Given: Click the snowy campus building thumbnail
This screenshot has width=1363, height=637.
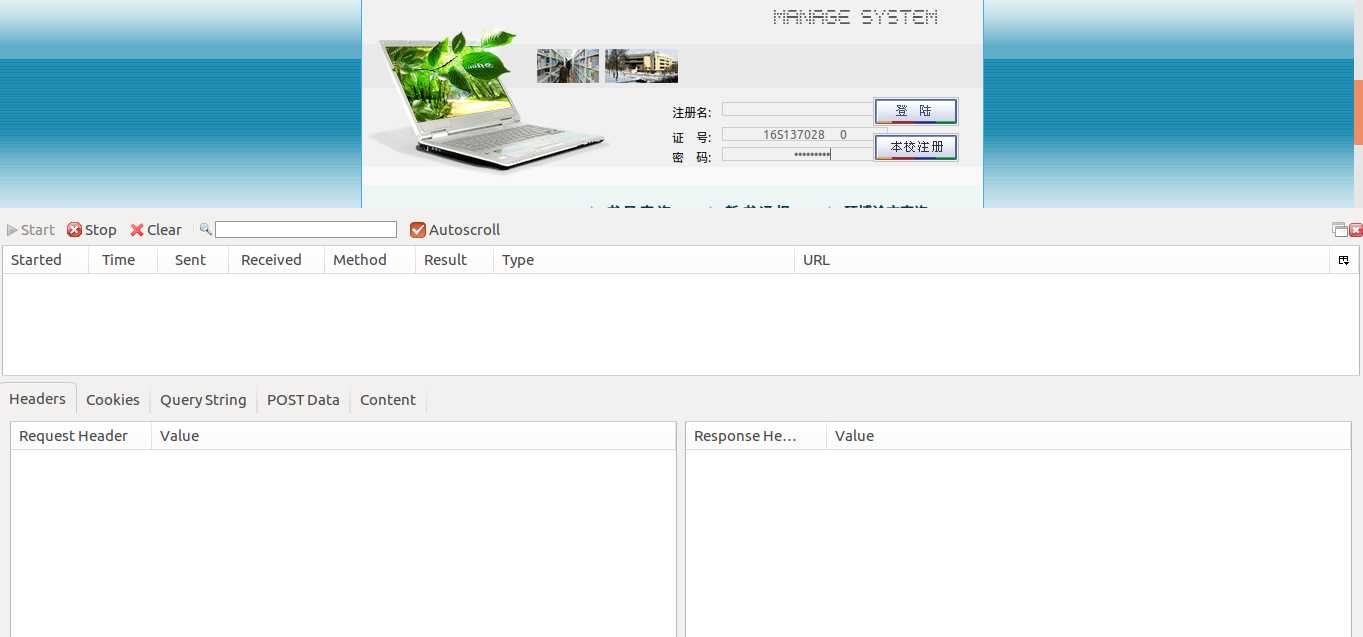Looking at the screenshot, I should (x=641, y=66).
